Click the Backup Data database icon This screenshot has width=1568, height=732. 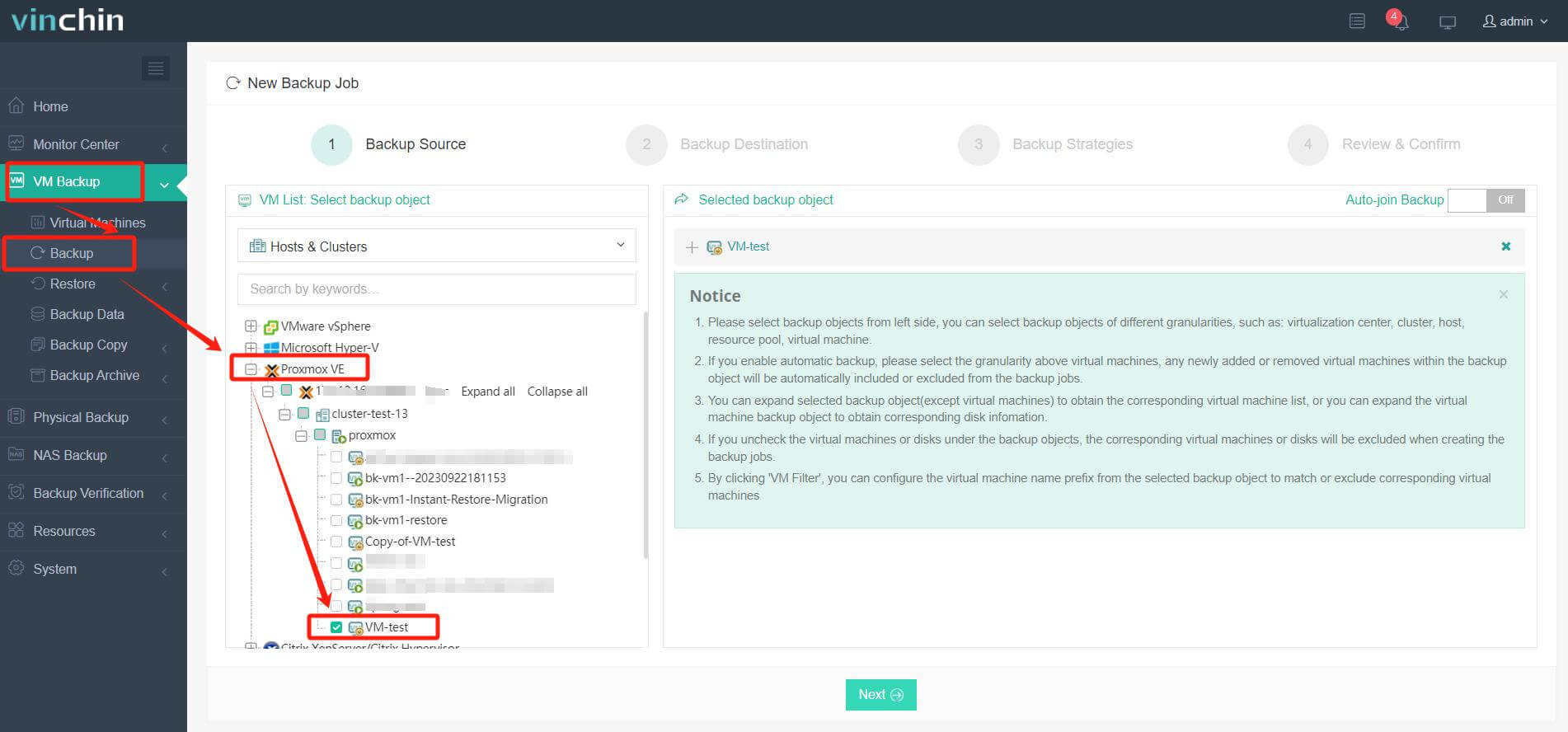coord(38,314)
